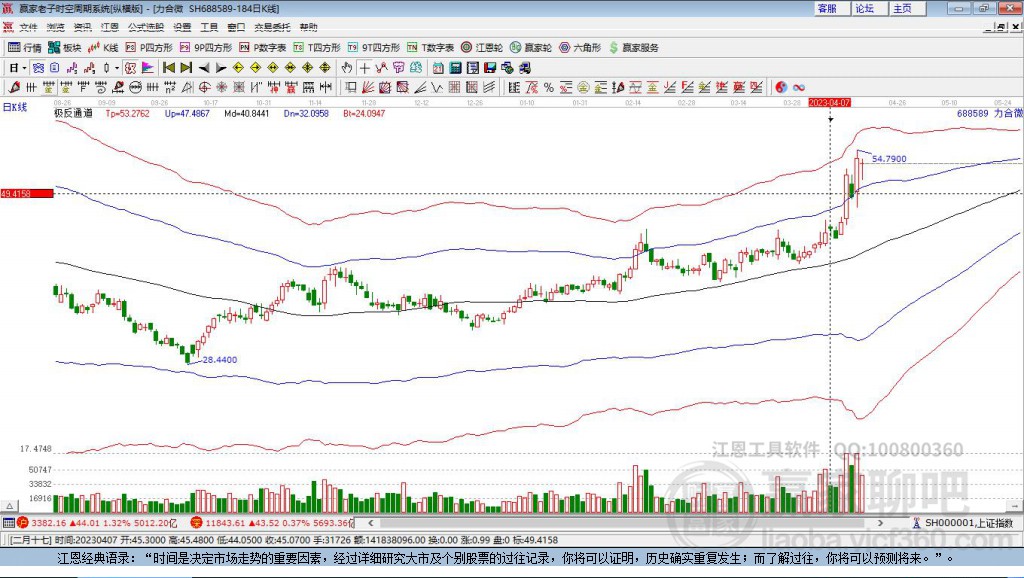Open the 交易委托 menu
The width and height of the screenshot is (1024, 578).
[272, 27]
